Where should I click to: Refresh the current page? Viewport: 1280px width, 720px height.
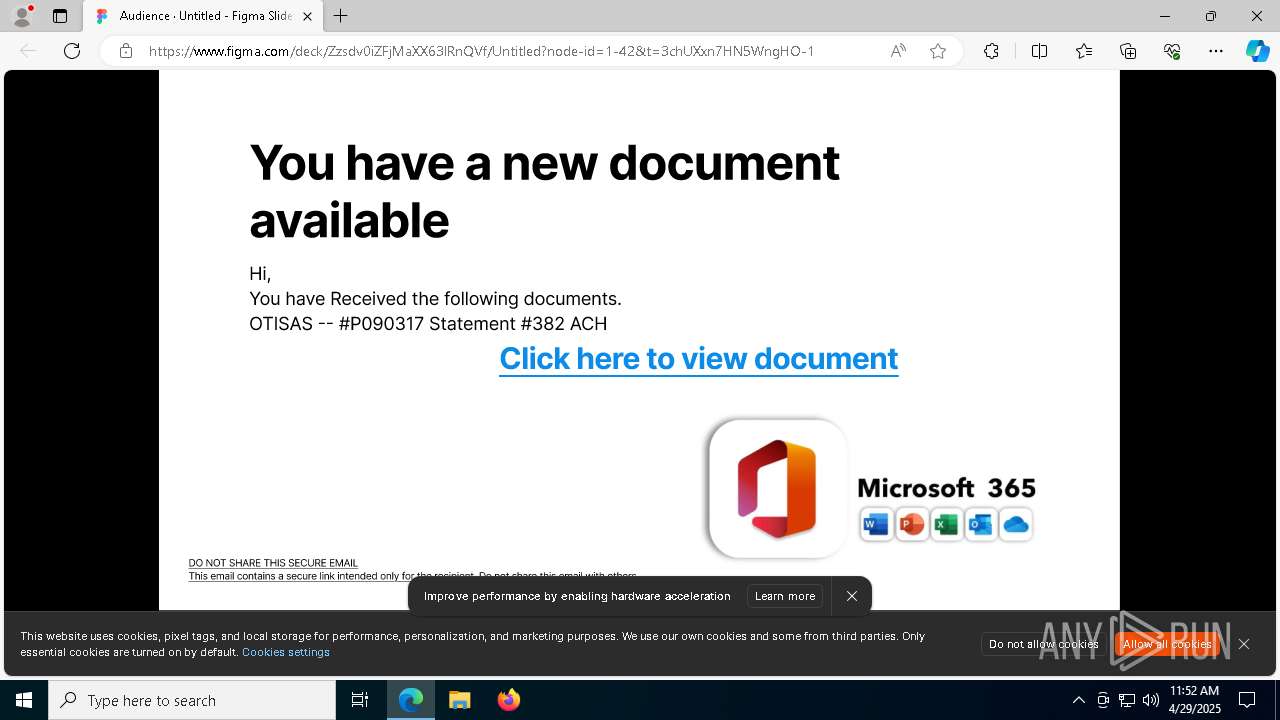[x=72, y=51]
